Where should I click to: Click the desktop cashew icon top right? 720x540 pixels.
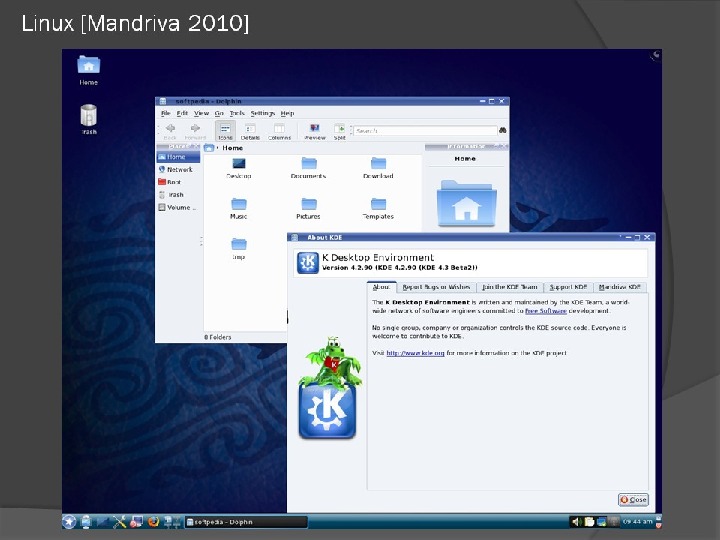coord(656,56)
